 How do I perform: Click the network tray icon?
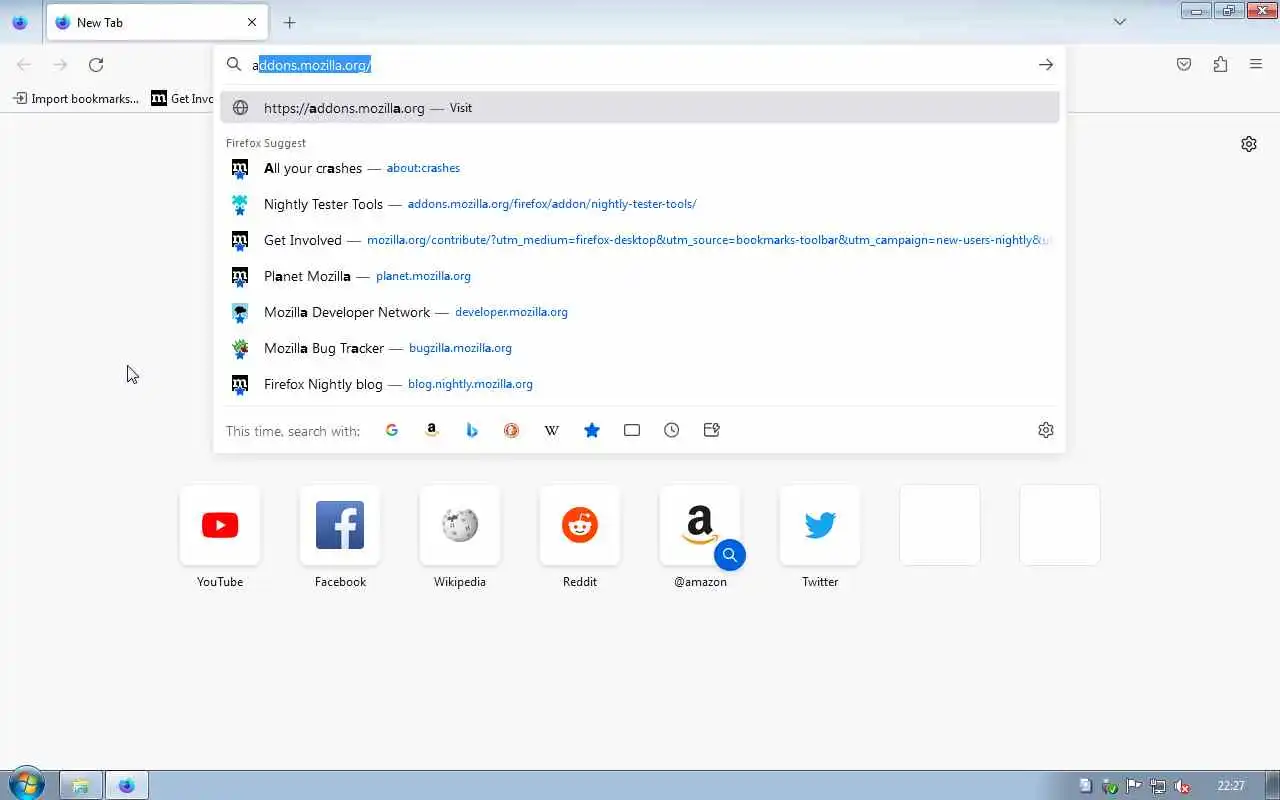(x=1158, y=786)
